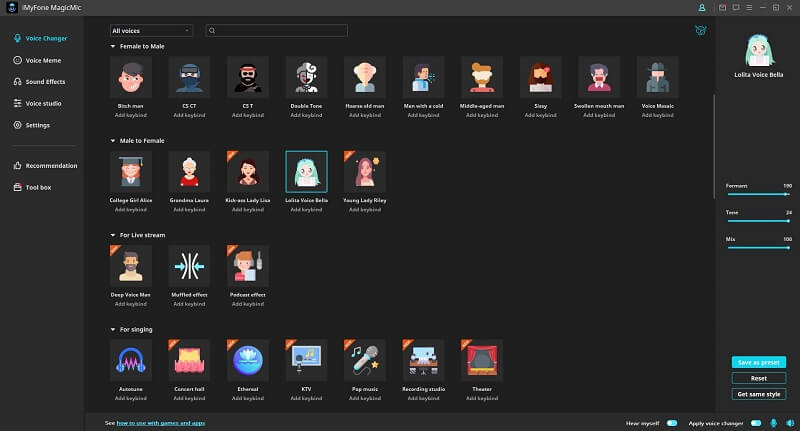Viewport: 800px width, 431px height.
Task: Add keybind for Muffled effect
Action: pyautogui.click(x=189, y=304)
